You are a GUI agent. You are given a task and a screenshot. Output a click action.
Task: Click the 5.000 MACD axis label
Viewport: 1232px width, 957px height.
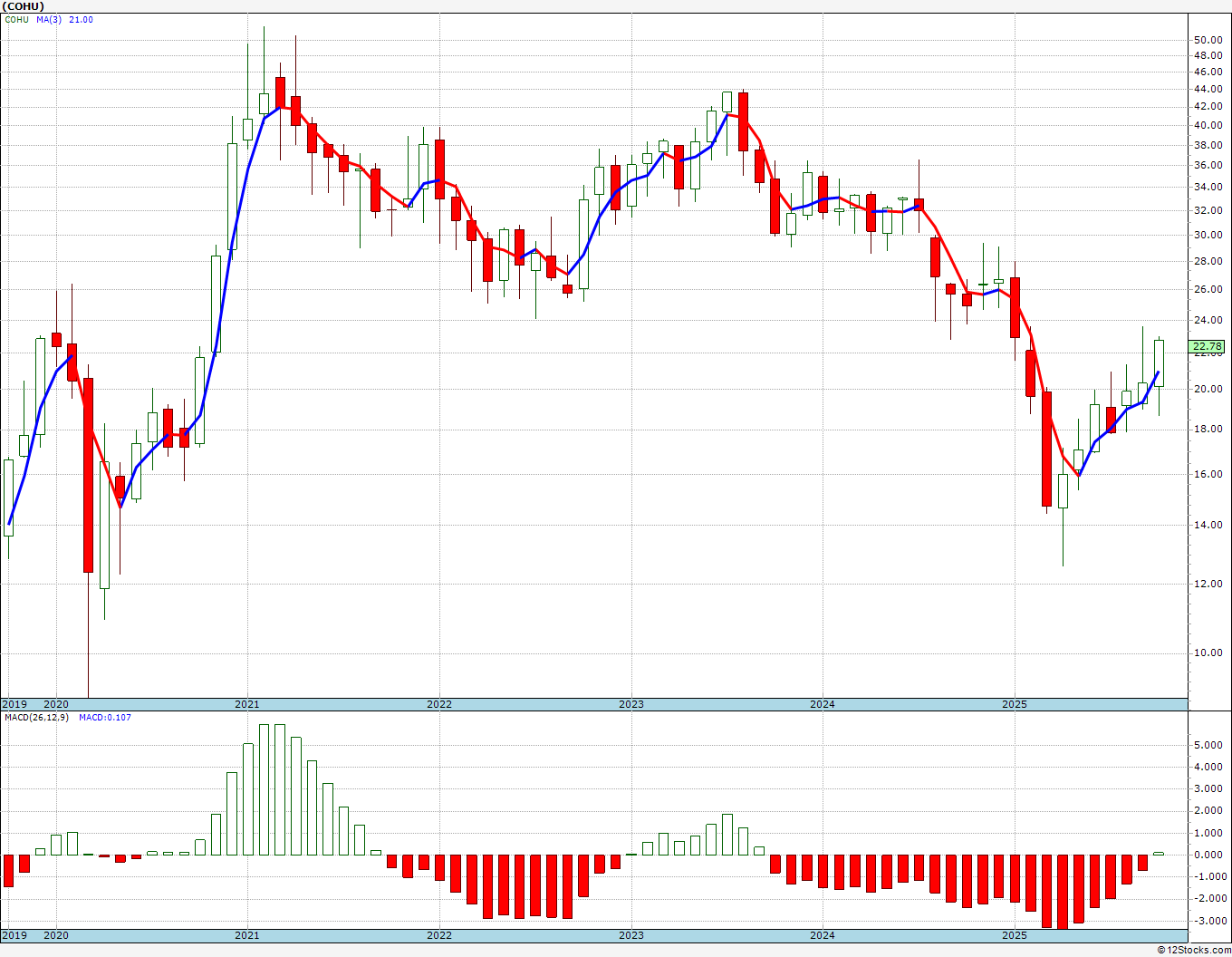point(1208,745)
